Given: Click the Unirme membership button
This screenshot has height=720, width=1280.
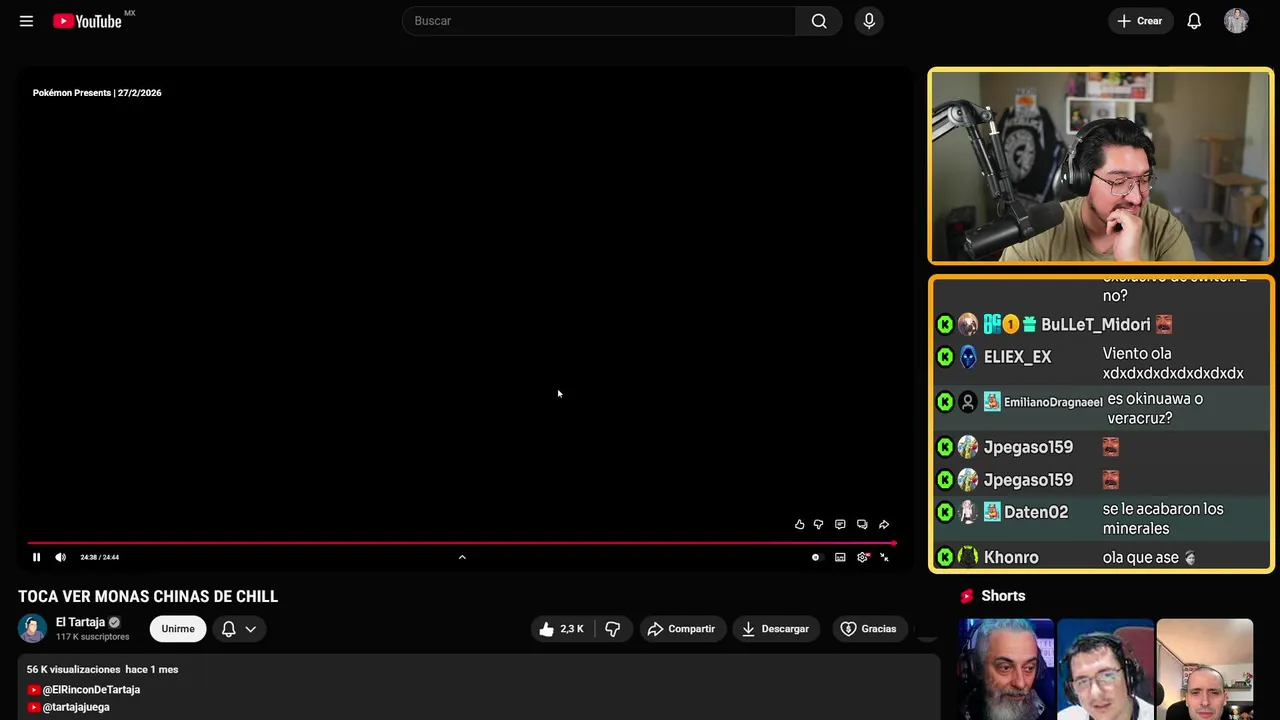Looking at the screenshot, I should click(178, 629).
